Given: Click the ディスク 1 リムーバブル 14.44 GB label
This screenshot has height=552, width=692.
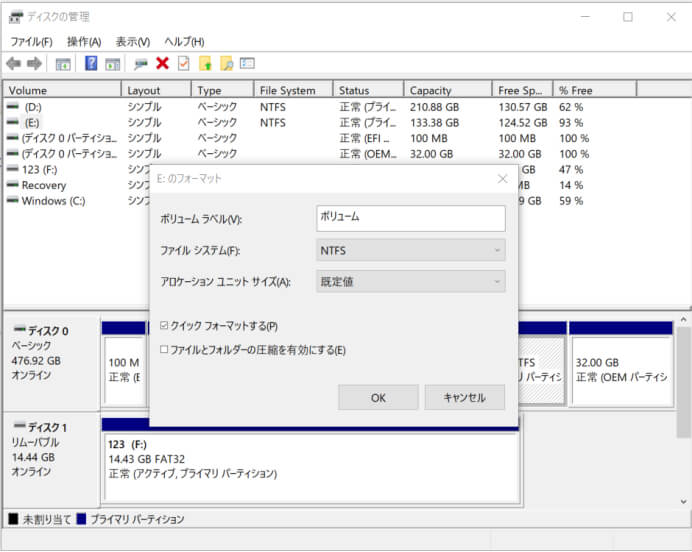Looking at the screenshot, I should (52, 459).
